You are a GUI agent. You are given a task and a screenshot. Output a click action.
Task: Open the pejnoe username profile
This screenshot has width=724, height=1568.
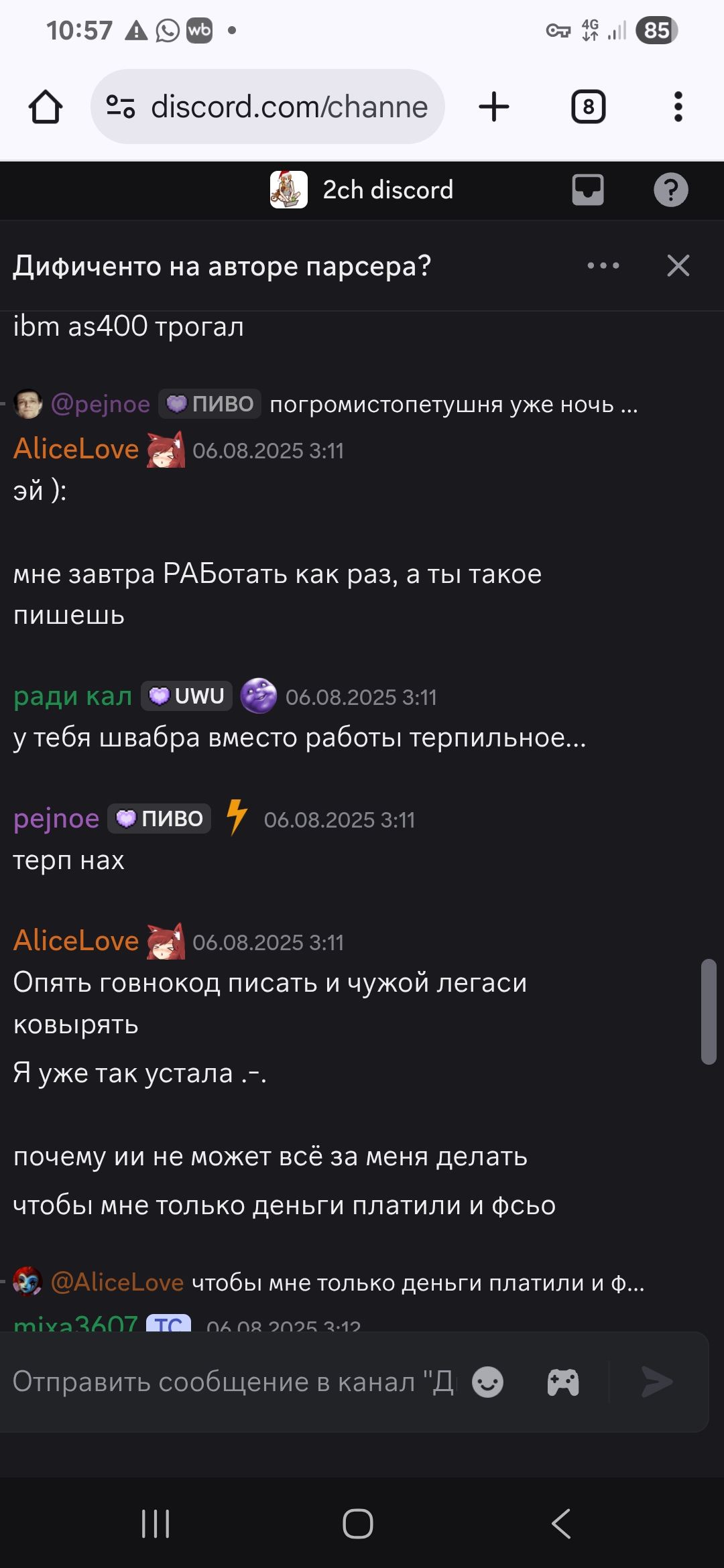(x=56, y=819)
